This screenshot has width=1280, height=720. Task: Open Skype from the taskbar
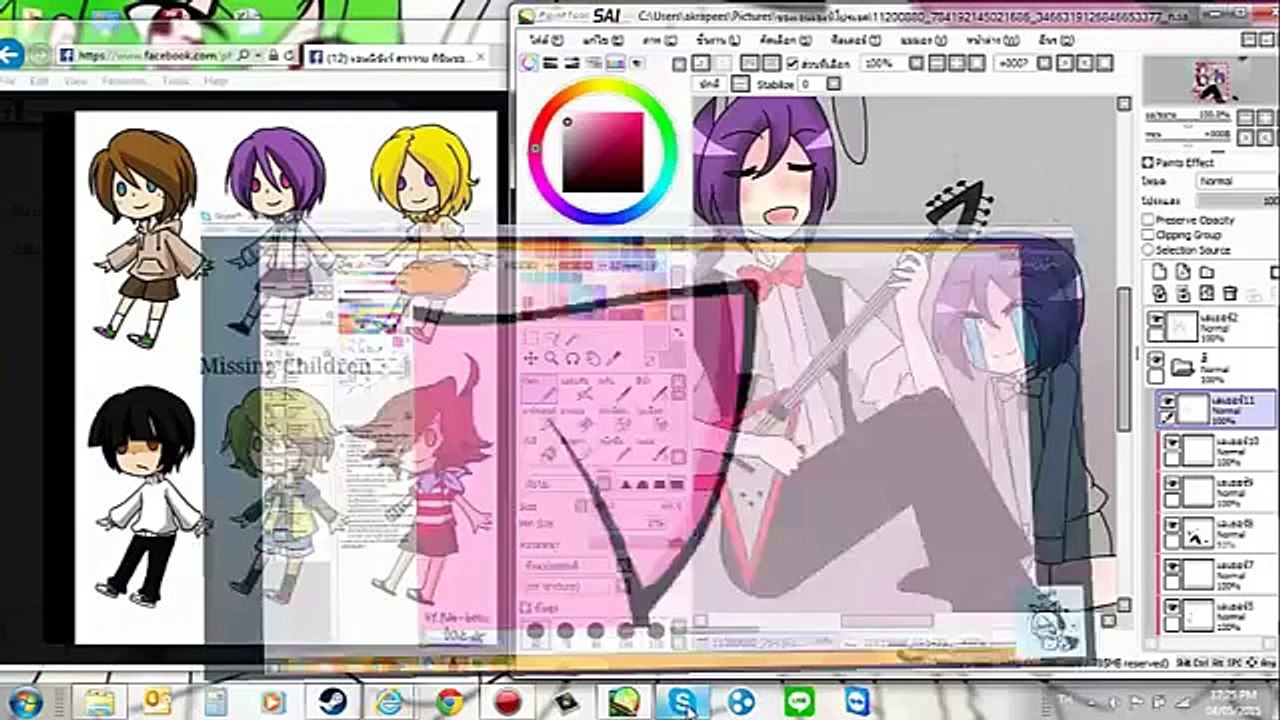click(682, 701)
